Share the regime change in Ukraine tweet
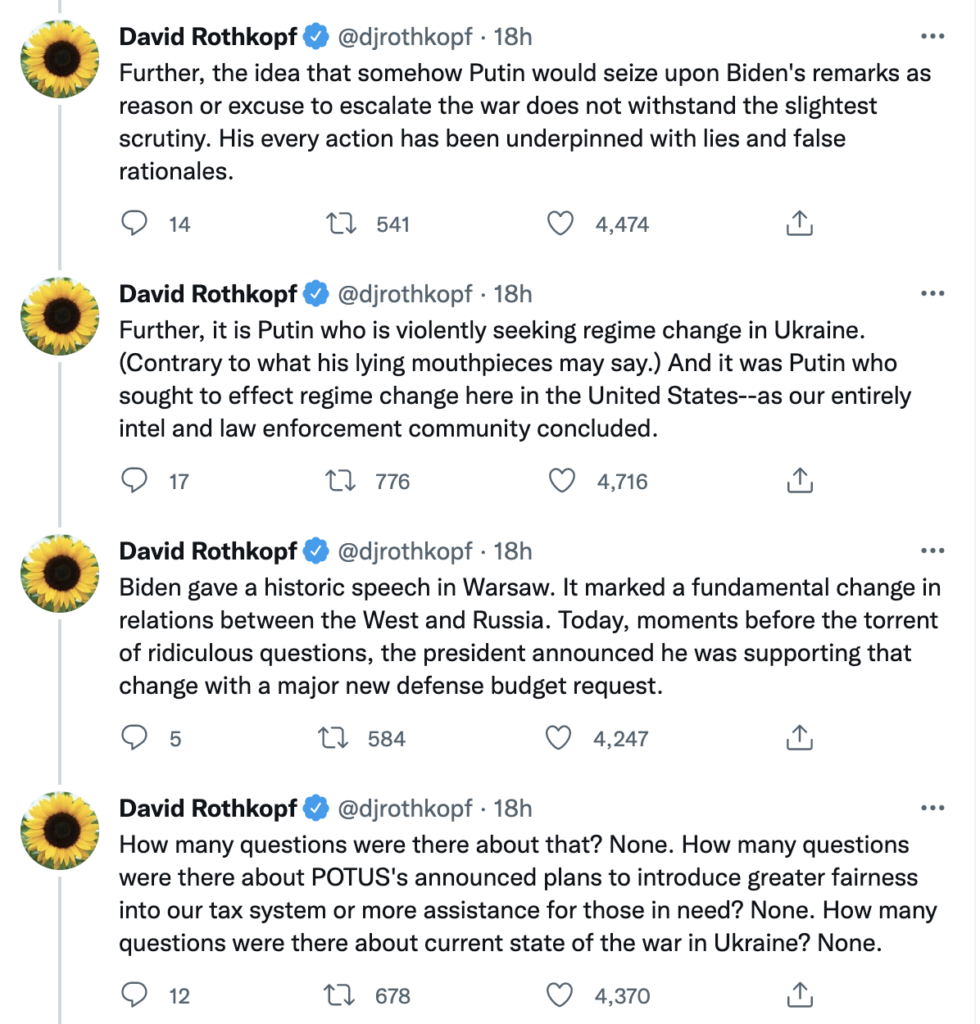 coord(798,481)
